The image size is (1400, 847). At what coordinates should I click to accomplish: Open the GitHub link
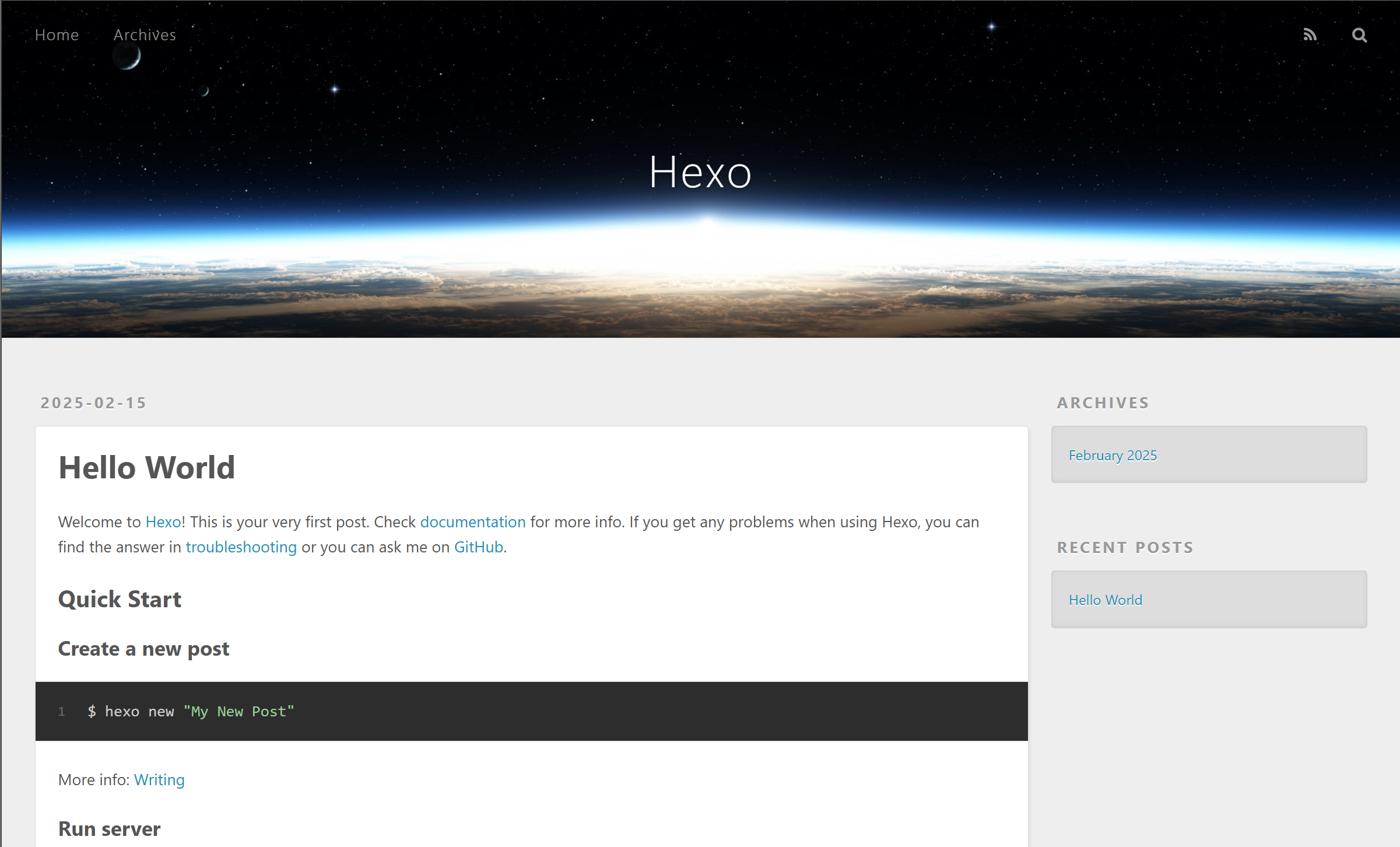pyautogui.click(x=478, y=547)
